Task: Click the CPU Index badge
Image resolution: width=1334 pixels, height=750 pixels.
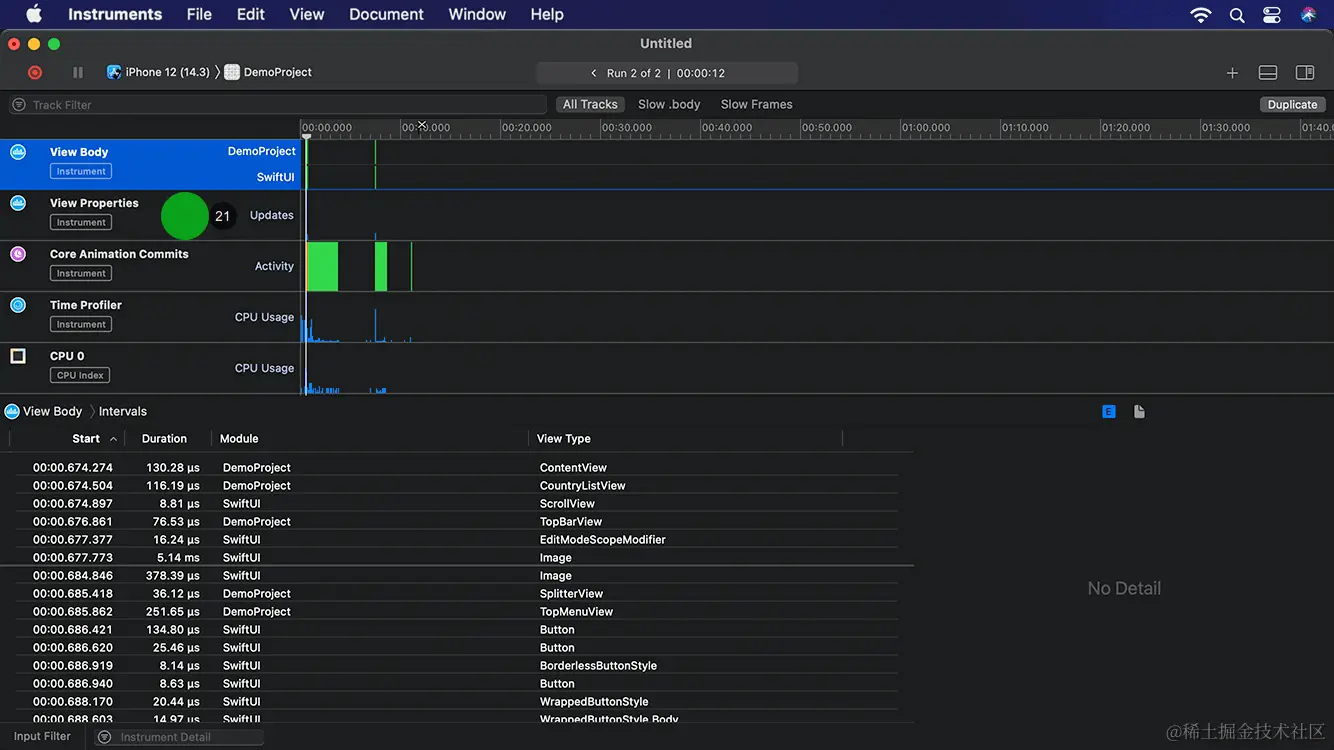Action: [x=80, y=376]
